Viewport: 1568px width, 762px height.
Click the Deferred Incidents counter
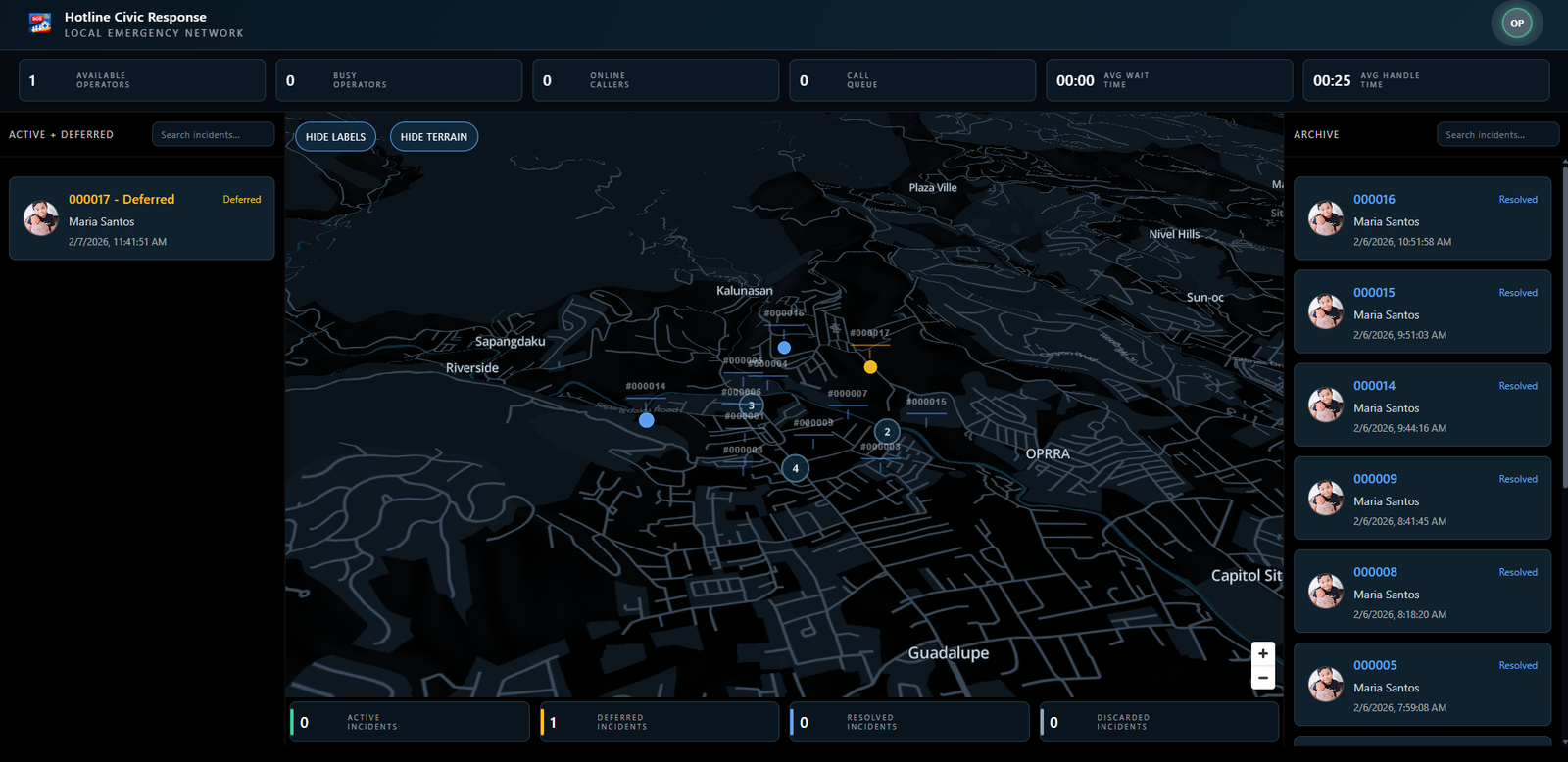pos(660,722)
